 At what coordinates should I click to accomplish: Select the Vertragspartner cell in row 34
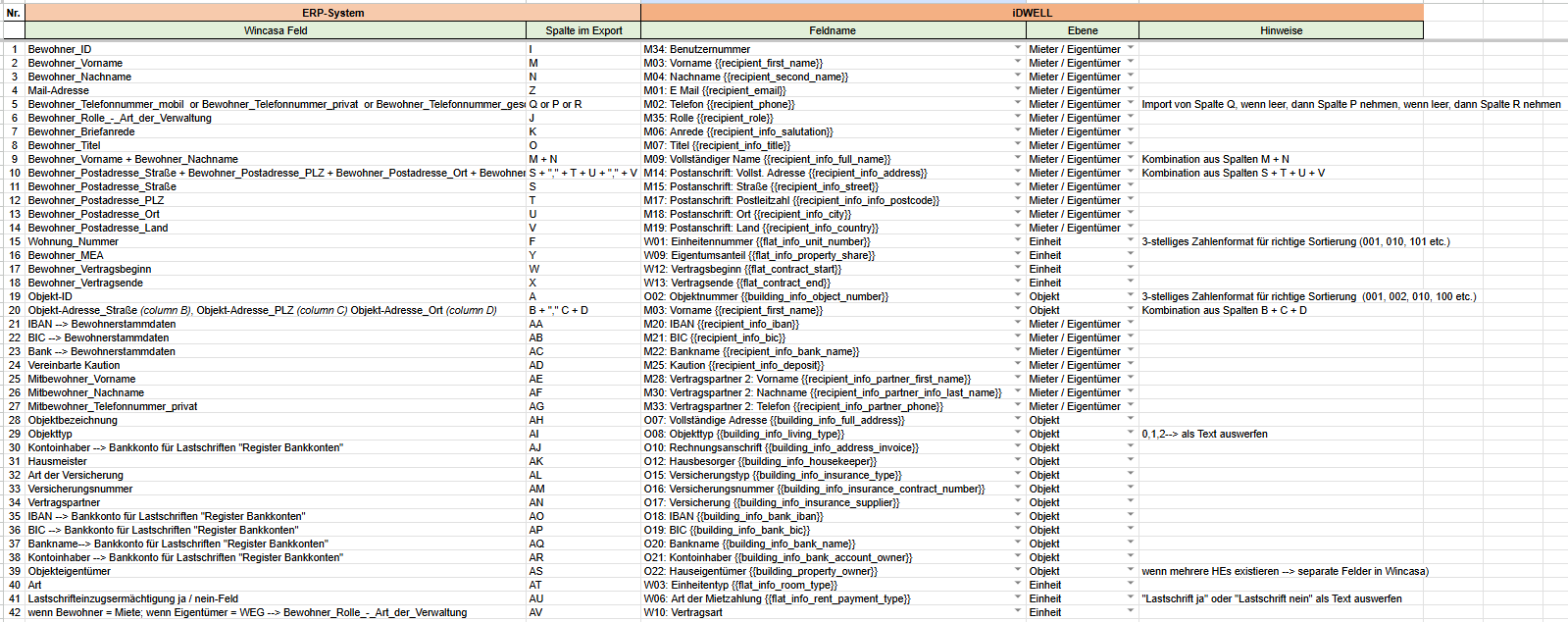point(276,502)
